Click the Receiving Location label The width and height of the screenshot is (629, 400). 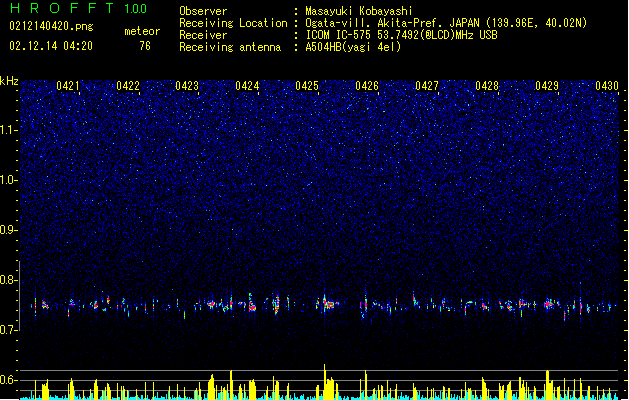[233, 23]
